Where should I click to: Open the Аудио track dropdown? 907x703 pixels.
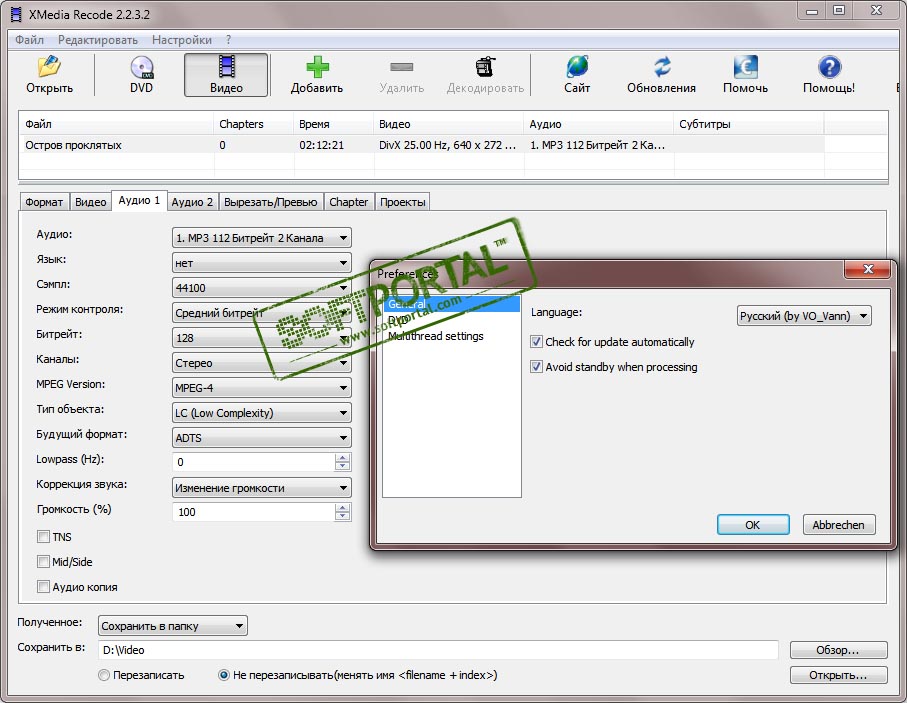[261, 238]
